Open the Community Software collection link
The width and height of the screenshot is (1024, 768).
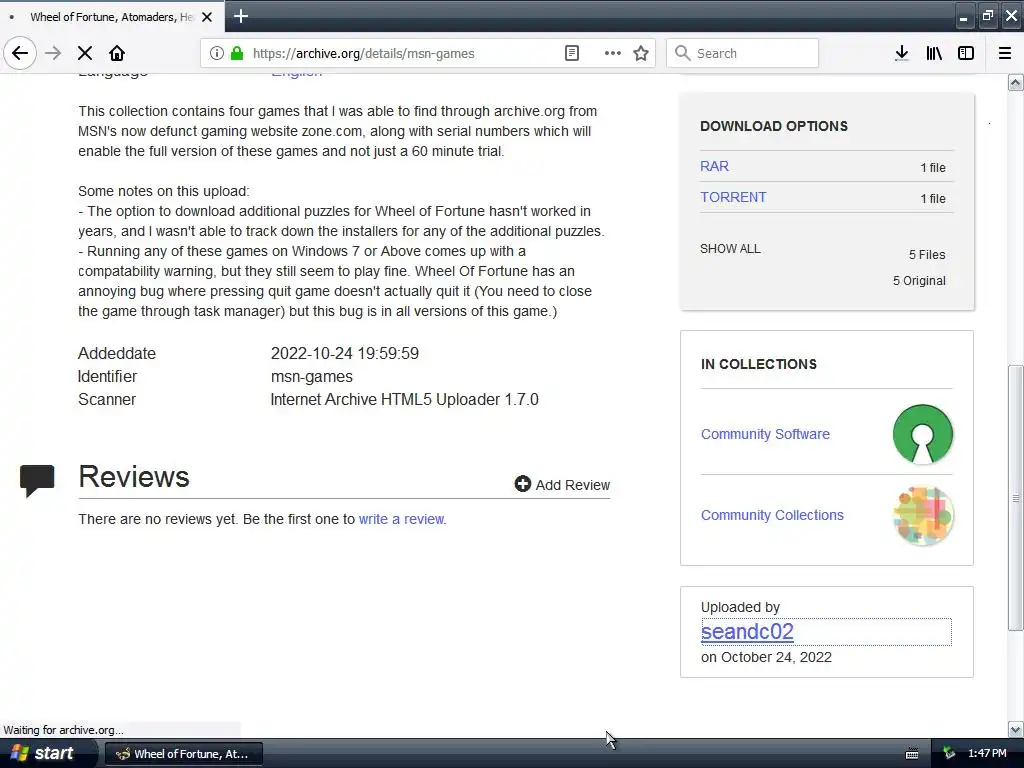pos(765,434)
